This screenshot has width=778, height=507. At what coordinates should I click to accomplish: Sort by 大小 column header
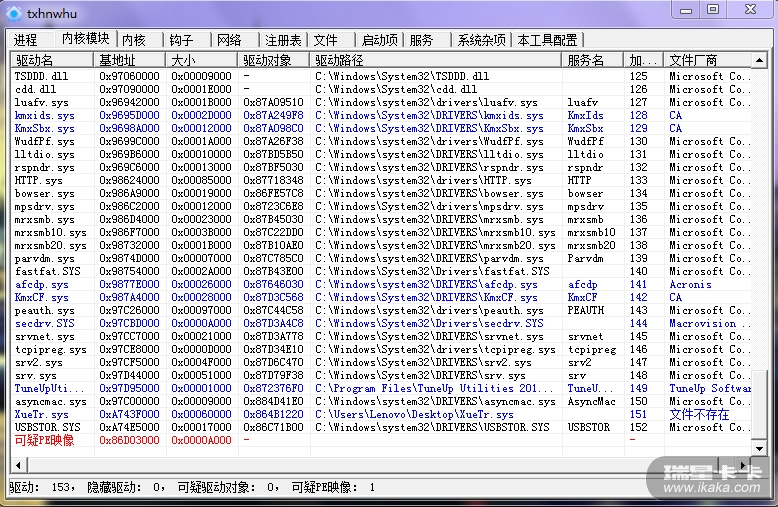point(201,60)
